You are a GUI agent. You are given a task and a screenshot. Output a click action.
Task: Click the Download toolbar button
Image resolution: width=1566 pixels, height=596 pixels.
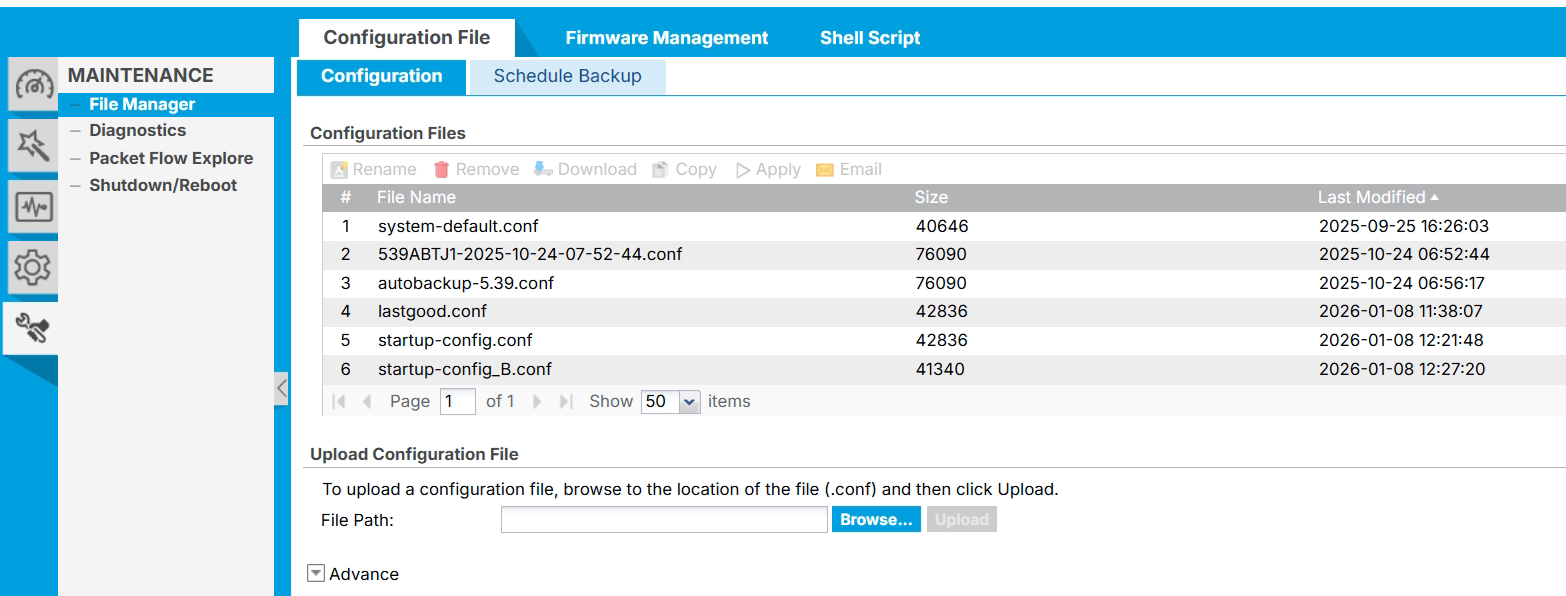click(x=585, y=170)
